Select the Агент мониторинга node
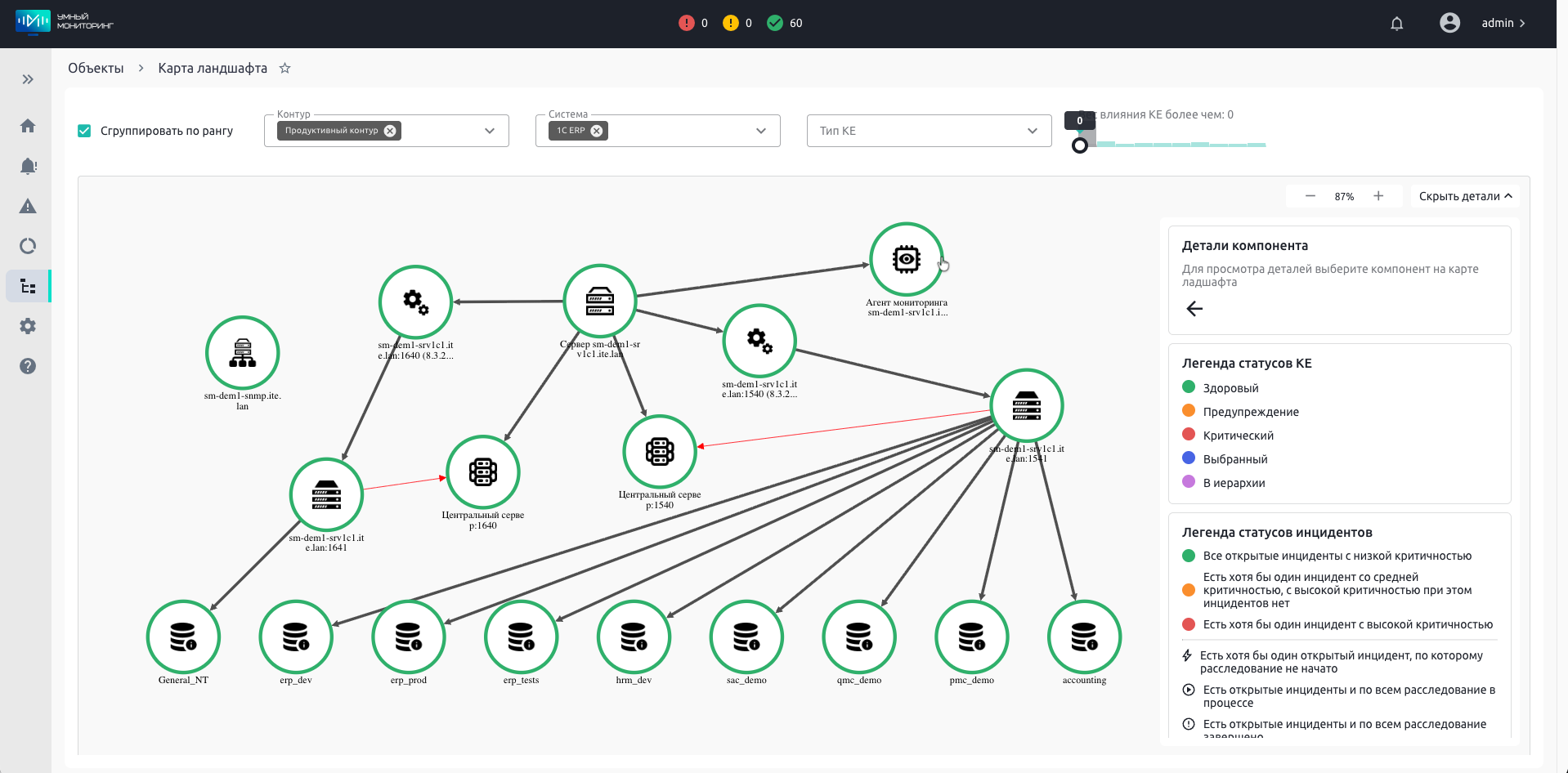This screenshot has width=1568, height=773. pos(906,260)
